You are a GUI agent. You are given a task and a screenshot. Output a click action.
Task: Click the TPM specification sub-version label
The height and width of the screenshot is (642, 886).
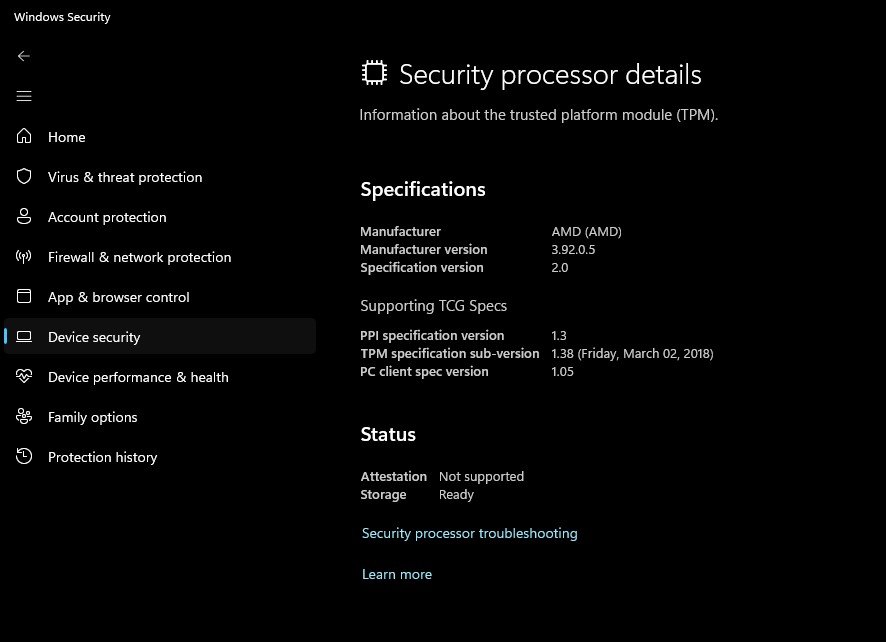point(450,353)
